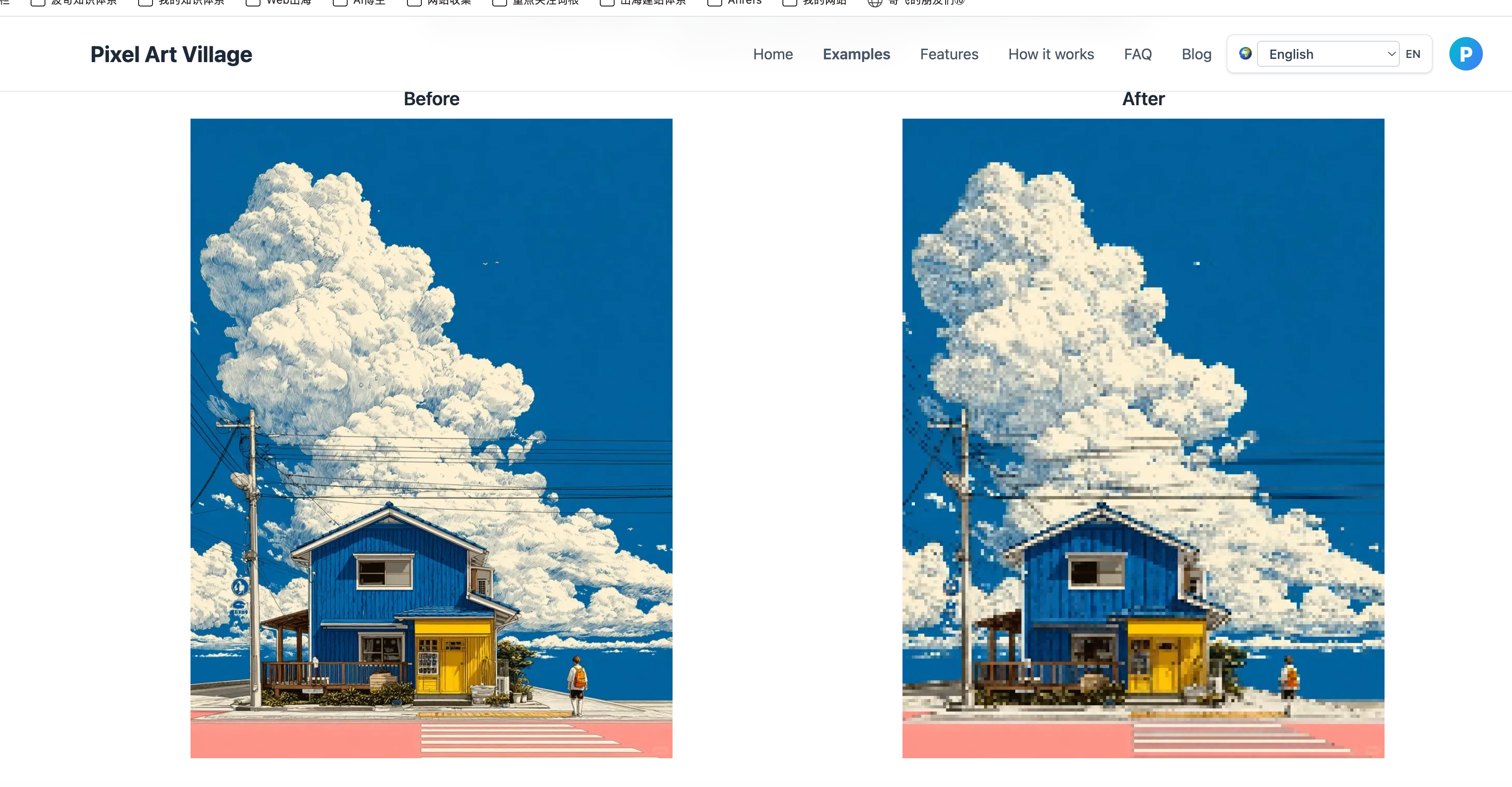Visit the Blog page
Screen dimensions: 1512x787
1195,54
